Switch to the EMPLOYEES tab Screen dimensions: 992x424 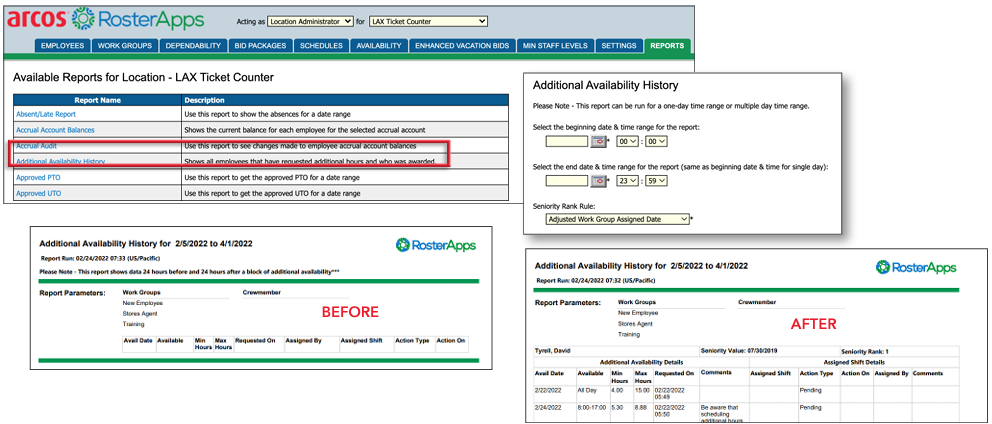click(63, 46)
